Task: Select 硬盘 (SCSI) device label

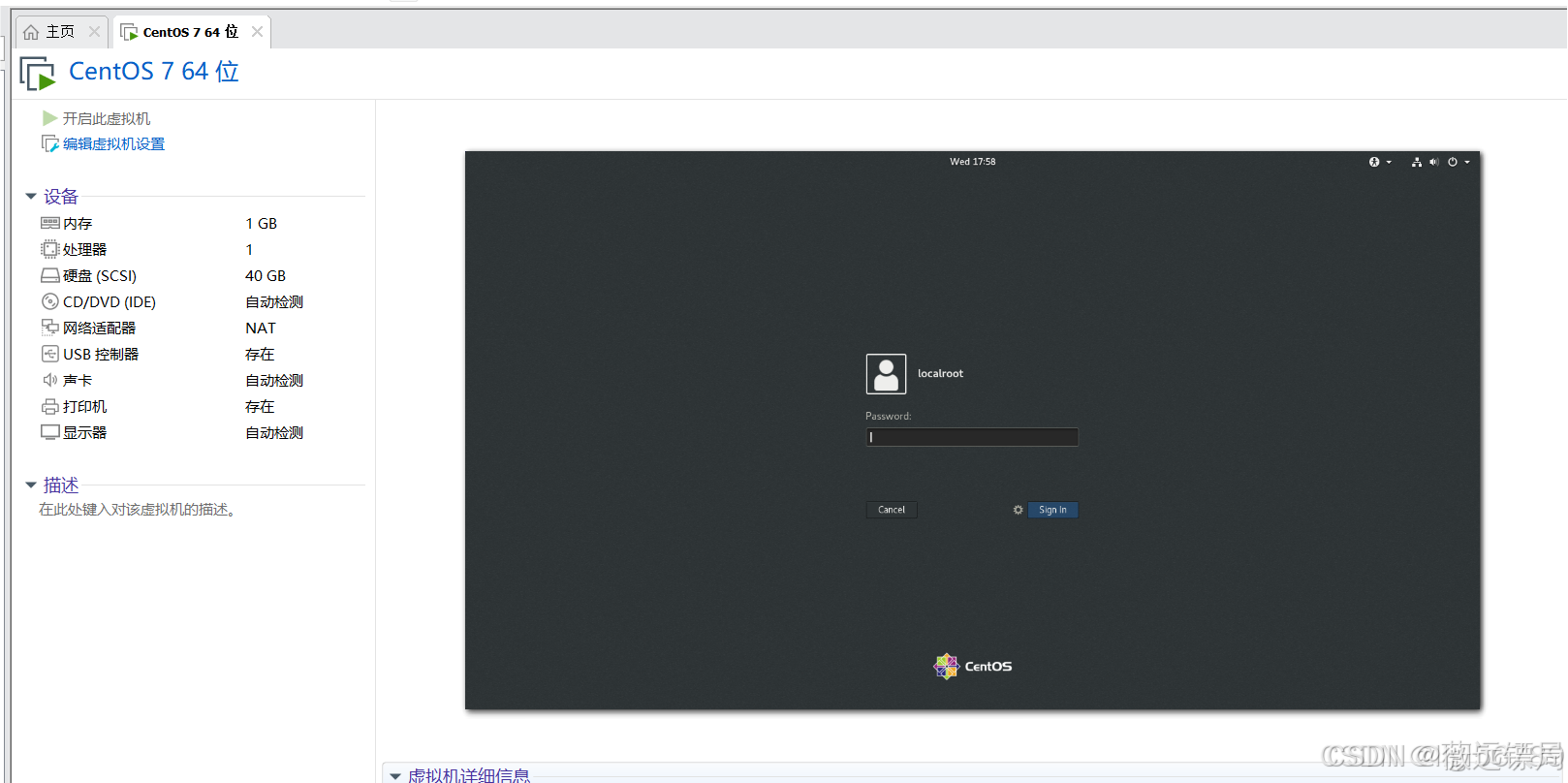Action: 100,275
